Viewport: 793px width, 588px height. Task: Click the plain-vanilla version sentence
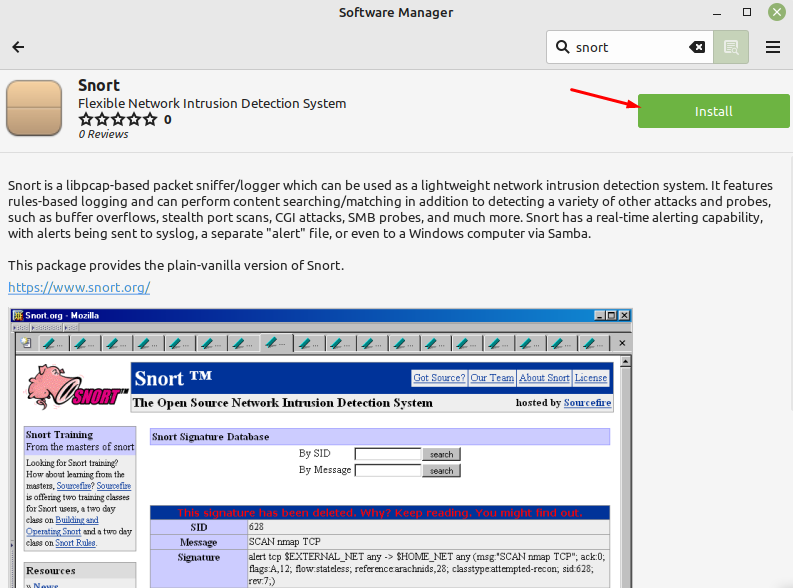point(176,265)
